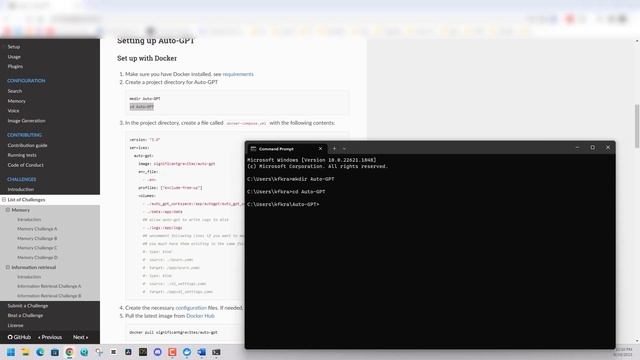The height and width of the screenshot is (360, 640).
Task: Open the Docker Hub link in step 5
Action: tap(200, 316)
